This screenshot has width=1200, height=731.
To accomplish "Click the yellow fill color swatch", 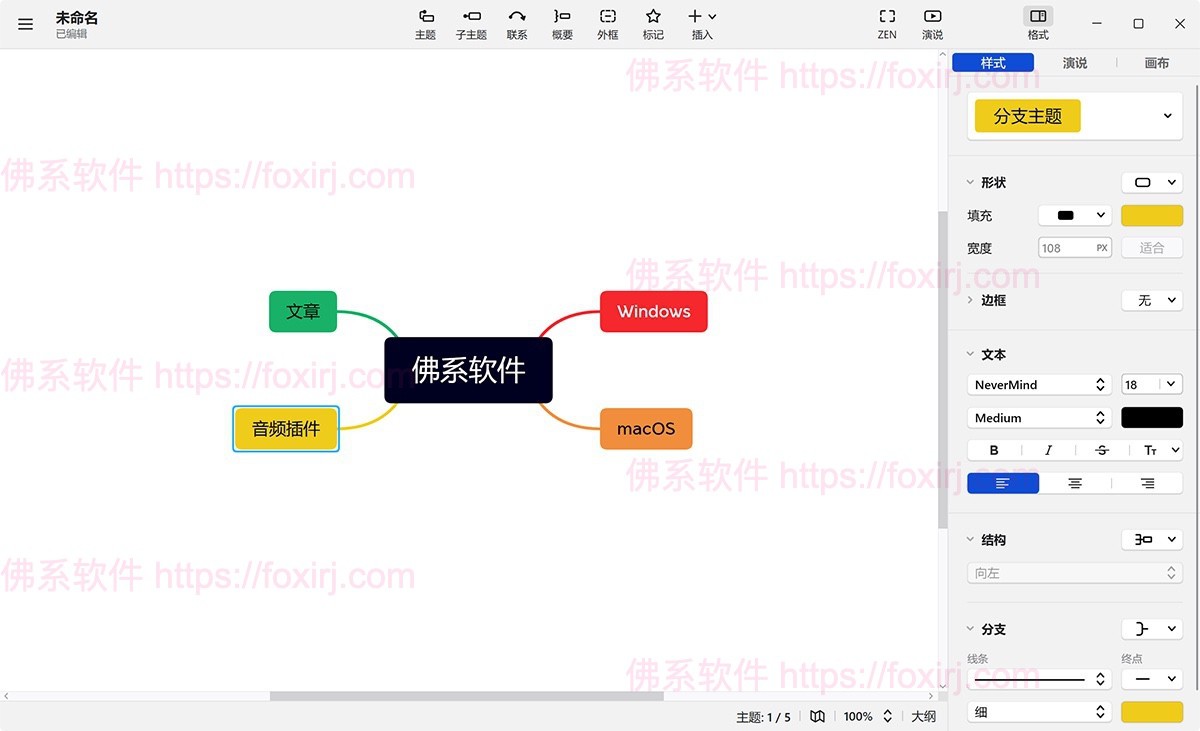I will point(1151,215).
